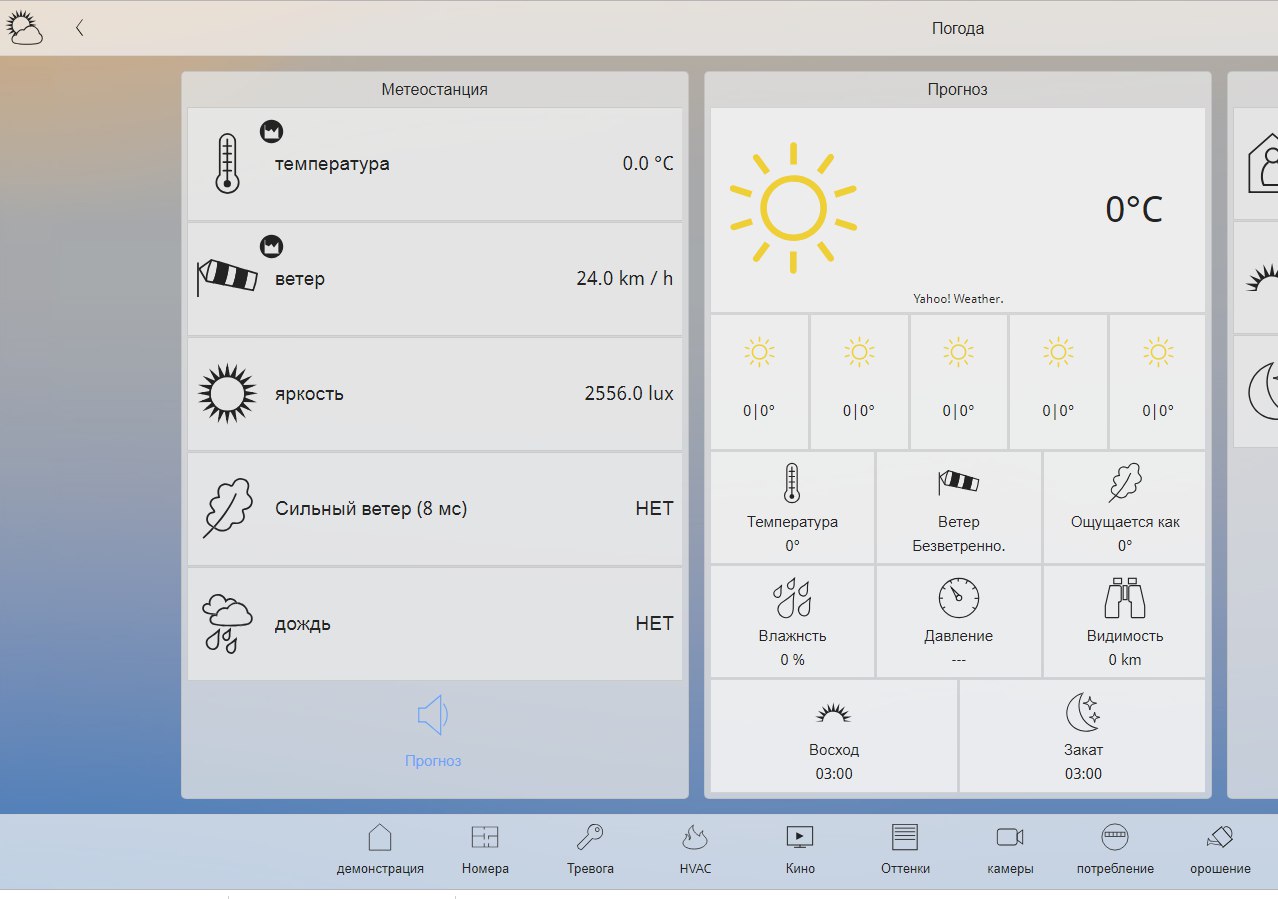Select the ветер 24.0 km / h row
This screenshot has width=1278, height=899.
point(435,279)
